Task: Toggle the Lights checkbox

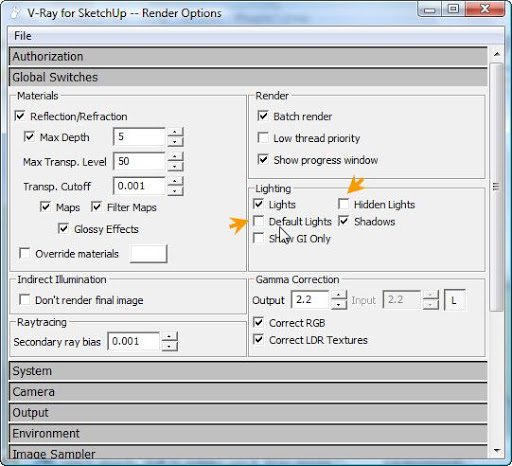Action: click(x=258, y=204)
